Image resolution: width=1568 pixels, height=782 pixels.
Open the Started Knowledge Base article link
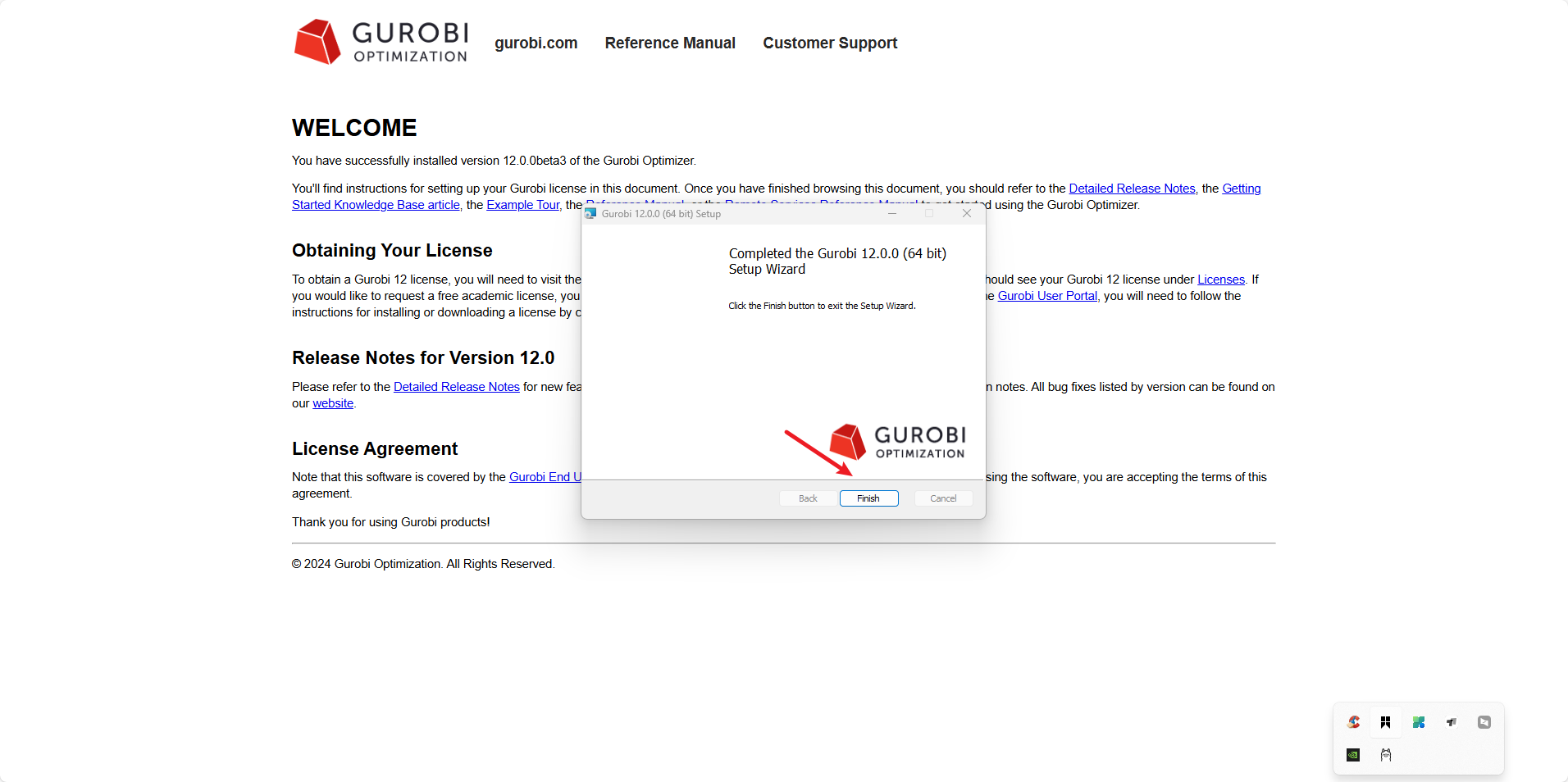click(376, 205)
